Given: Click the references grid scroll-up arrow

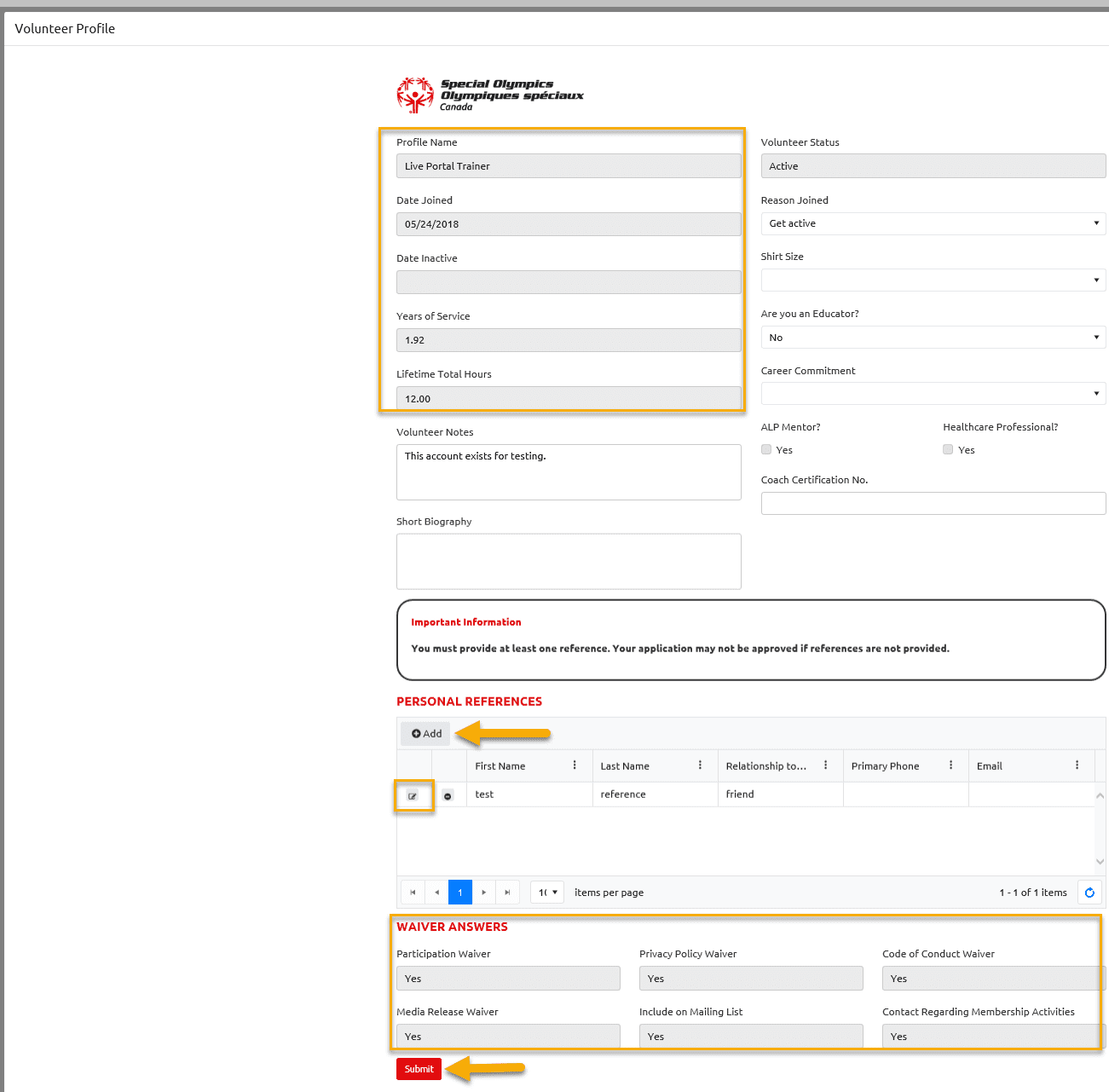Looking at the screenshot, I should coord(1100,795).
